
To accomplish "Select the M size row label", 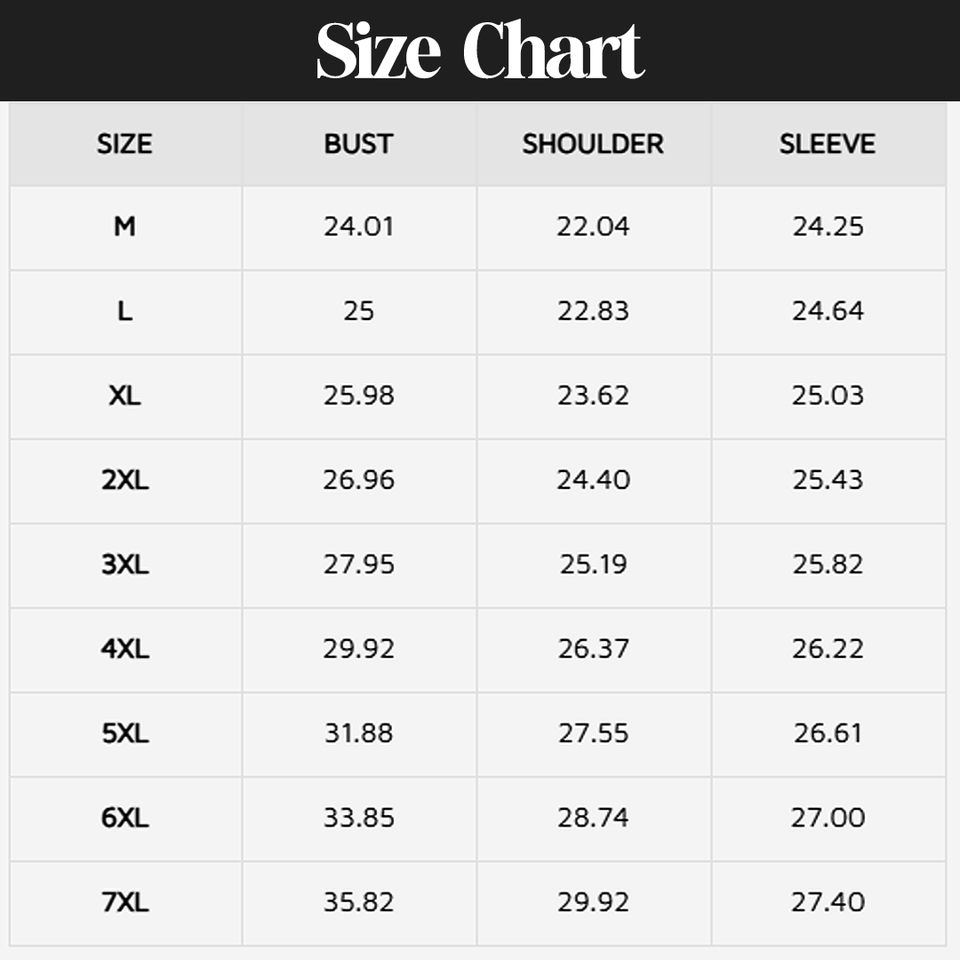I will 125,227.
